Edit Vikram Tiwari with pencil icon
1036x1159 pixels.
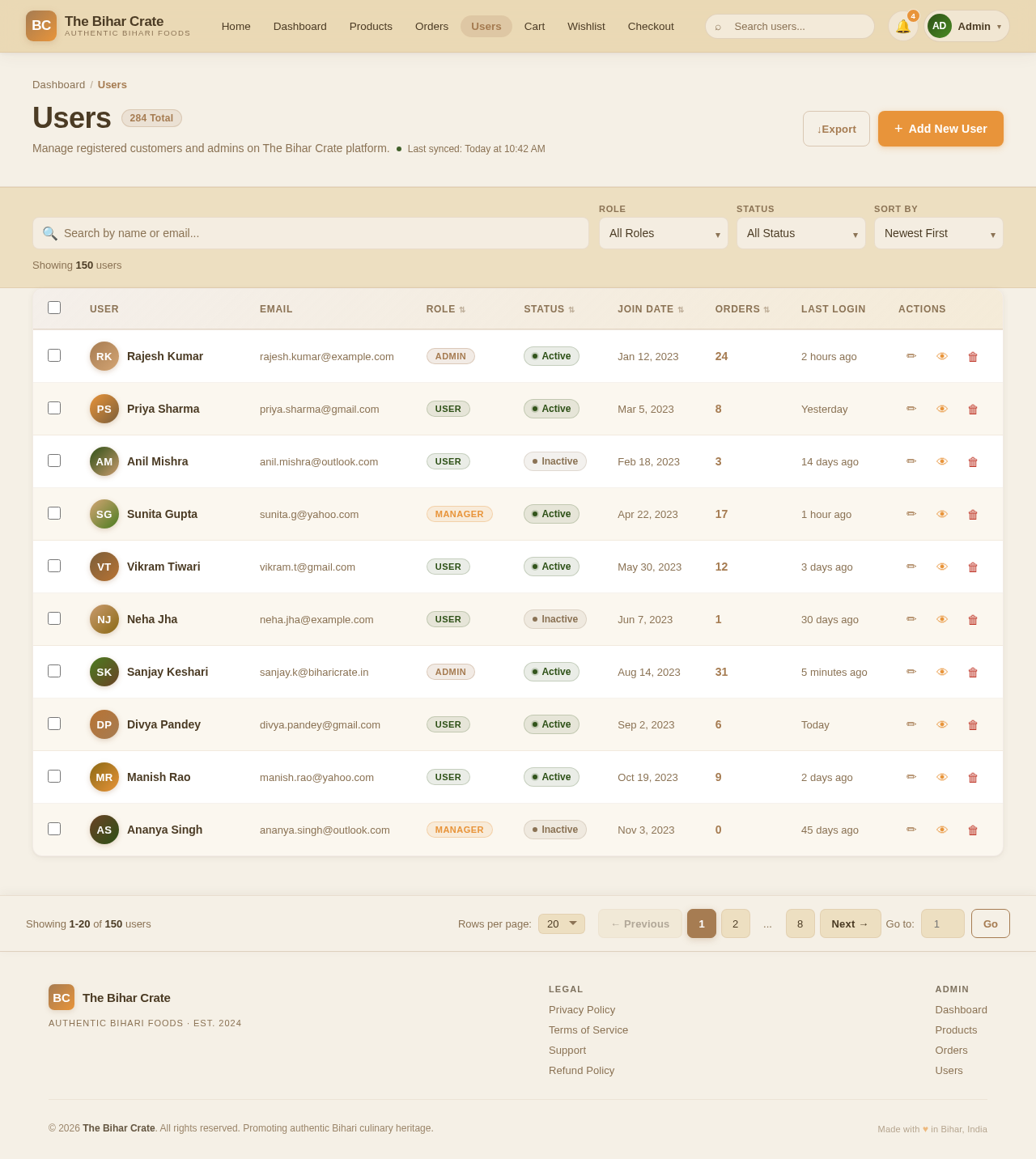tap(911, 567)
